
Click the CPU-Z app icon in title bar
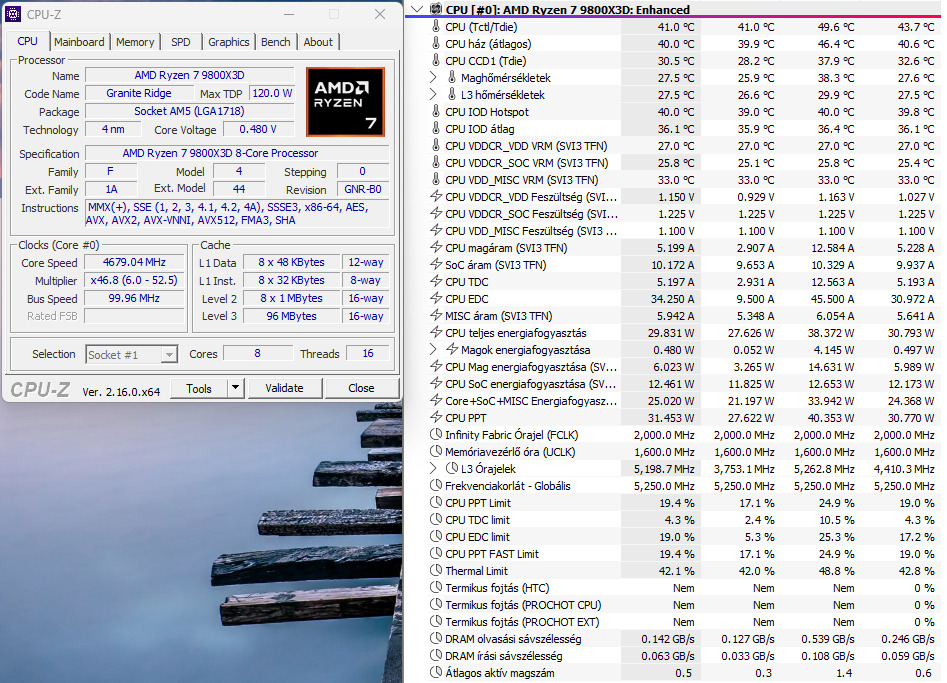(x=13, y=14)
